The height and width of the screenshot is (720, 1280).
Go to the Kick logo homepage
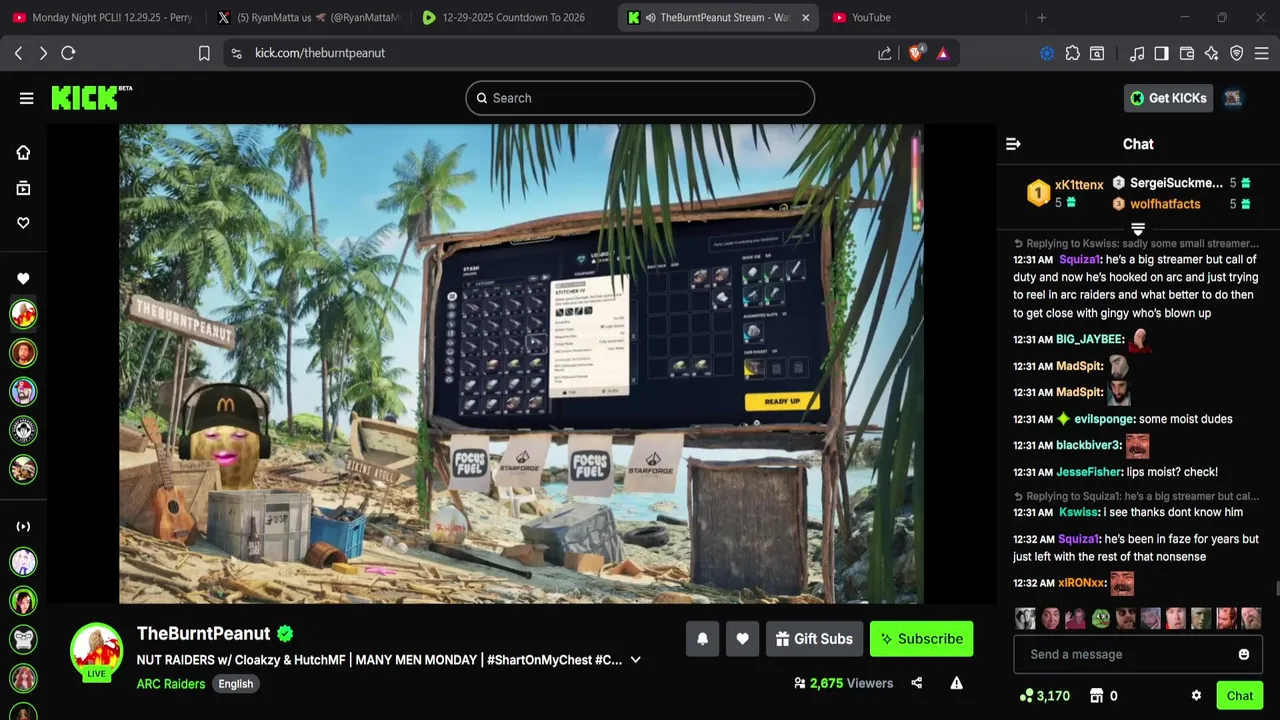click(x=91, y=97)
